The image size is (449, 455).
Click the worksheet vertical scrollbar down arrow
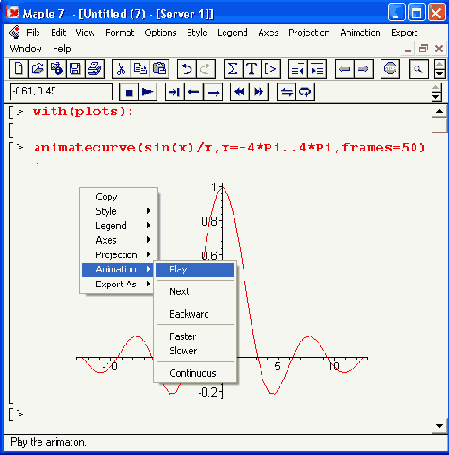(x=439, y=426)
